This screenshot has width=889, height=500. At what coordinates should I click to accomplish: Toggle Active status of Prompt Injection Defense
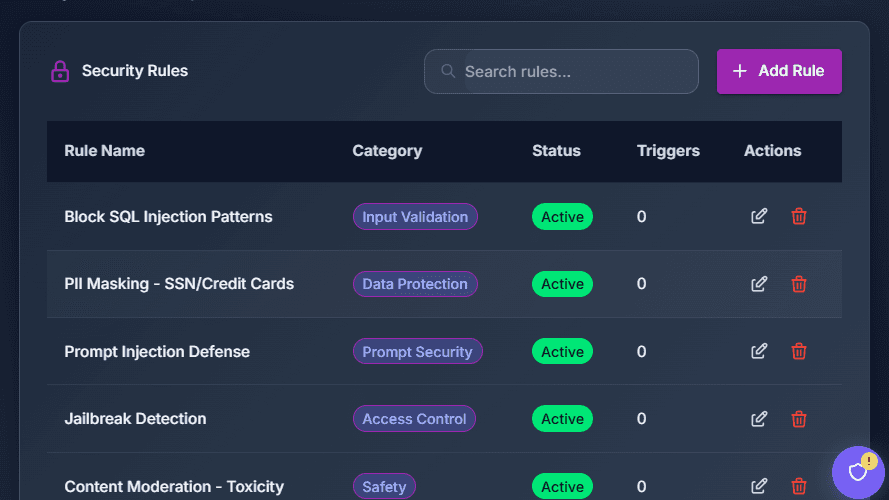coord(562,351)
